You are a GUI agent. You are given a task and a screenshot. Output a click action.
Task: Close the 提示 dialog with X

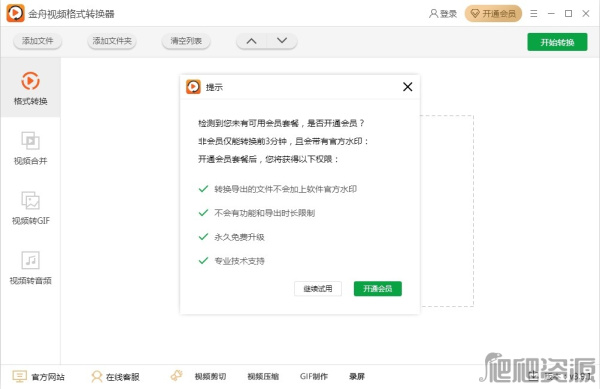(408, 87)
